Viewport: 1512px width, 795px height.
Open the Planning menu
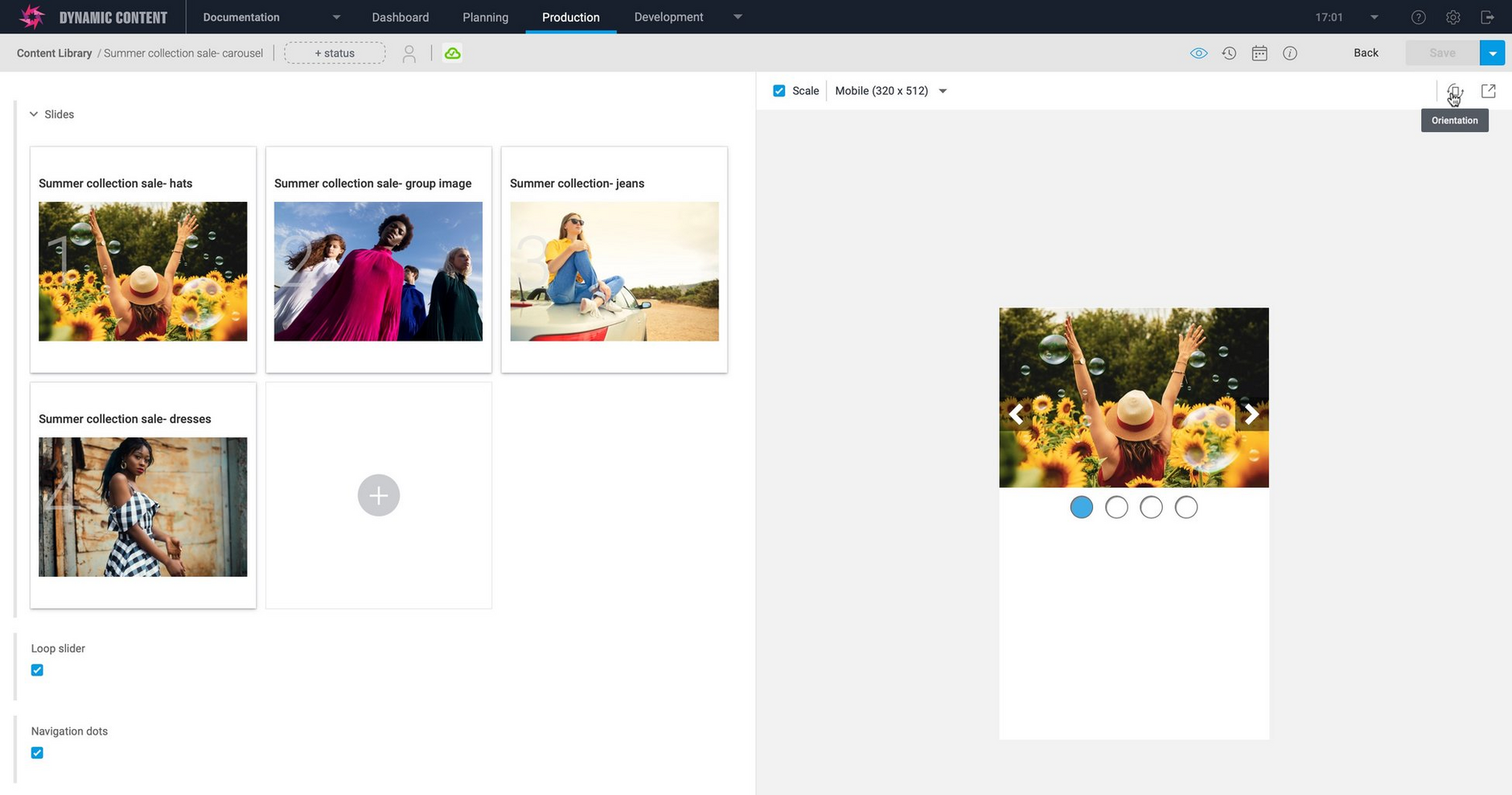point(485,17)
